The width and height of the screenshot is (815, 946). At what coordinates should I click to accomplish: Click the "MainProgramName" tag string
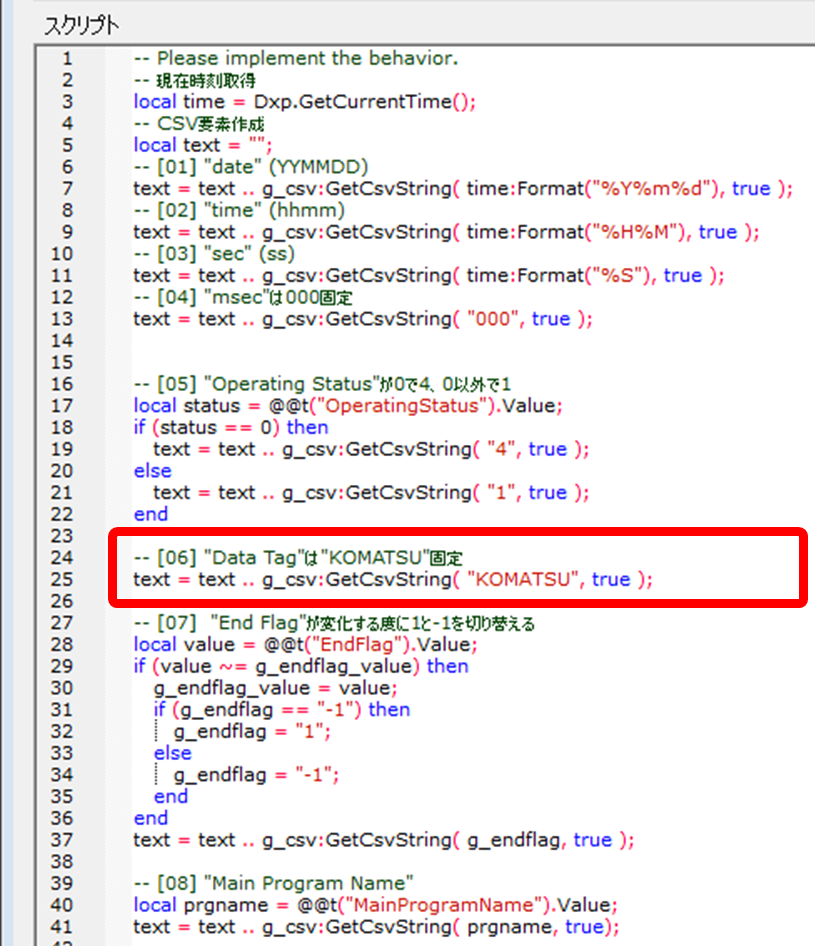point(464,905)
